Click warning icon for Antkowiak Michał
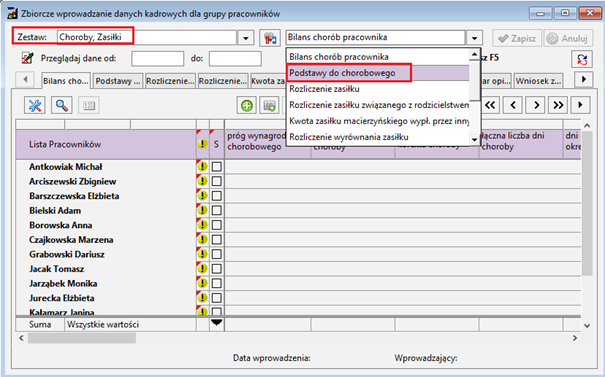The width and height of the screenshot is (605, 377). (x=202, y=167)
